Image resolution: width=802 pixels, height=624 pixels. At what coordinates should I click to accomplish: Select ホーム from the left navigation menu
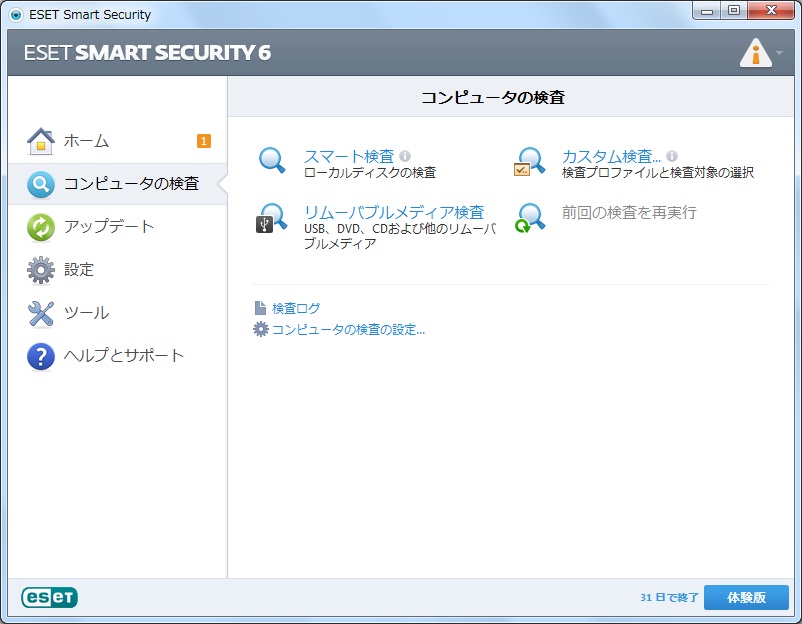85,141
